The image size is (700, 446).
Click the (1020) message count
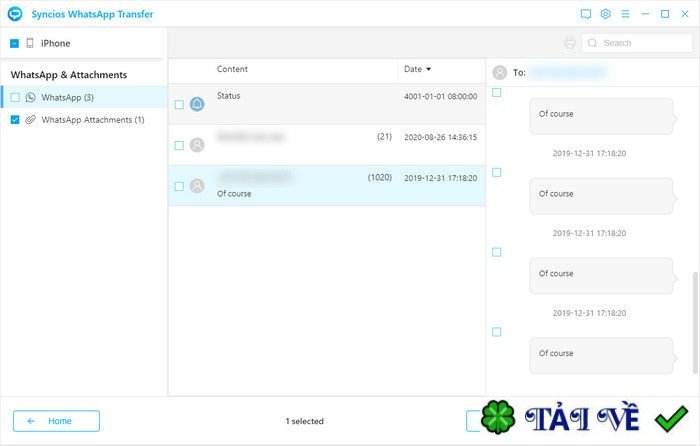[379, 178]
